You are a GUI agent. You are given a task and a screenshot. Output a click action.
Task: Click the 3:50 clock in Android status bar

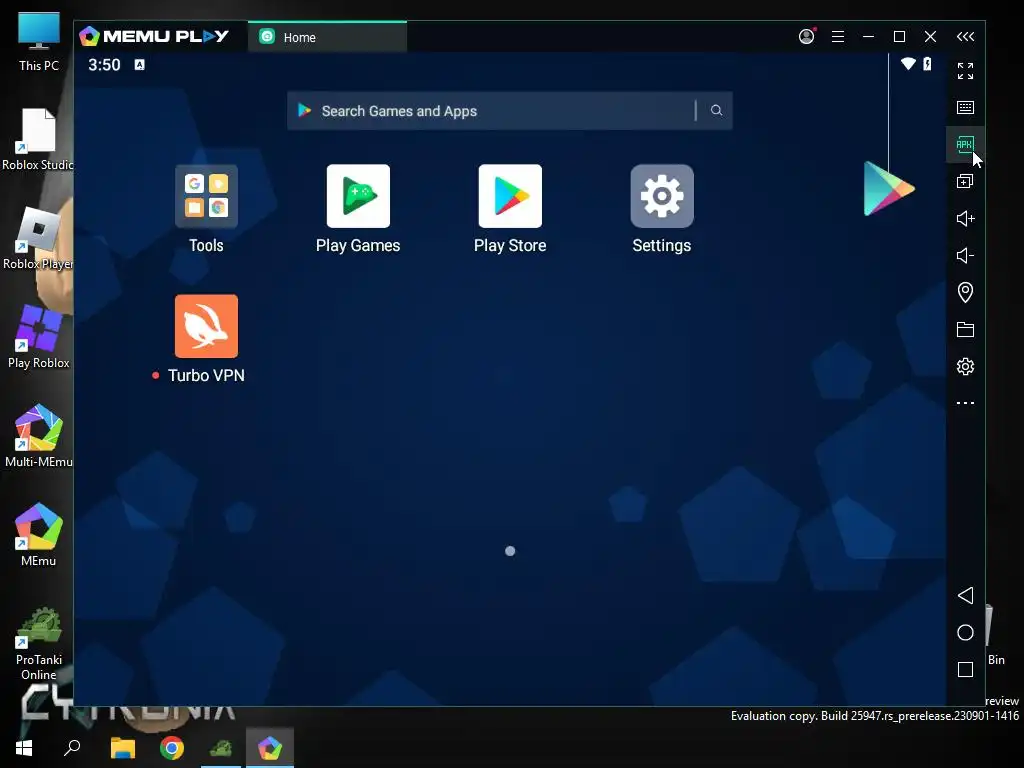point(104,65)
